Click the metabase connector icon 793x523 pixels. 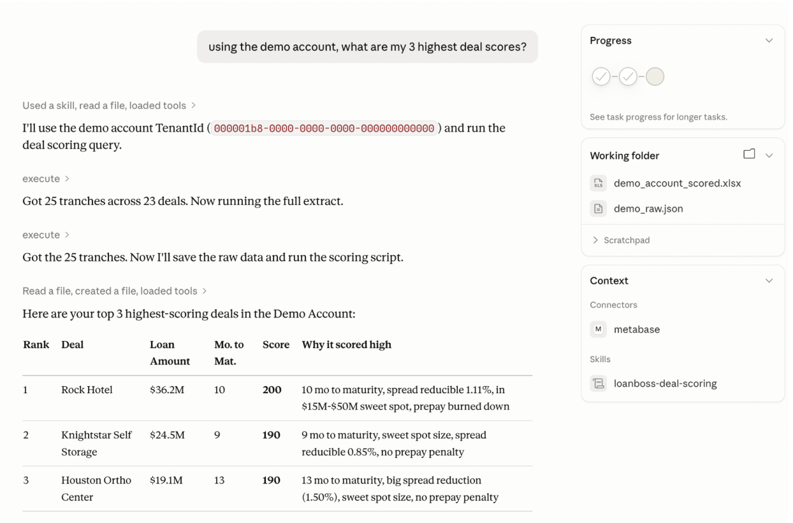click(x=598, y=329)
